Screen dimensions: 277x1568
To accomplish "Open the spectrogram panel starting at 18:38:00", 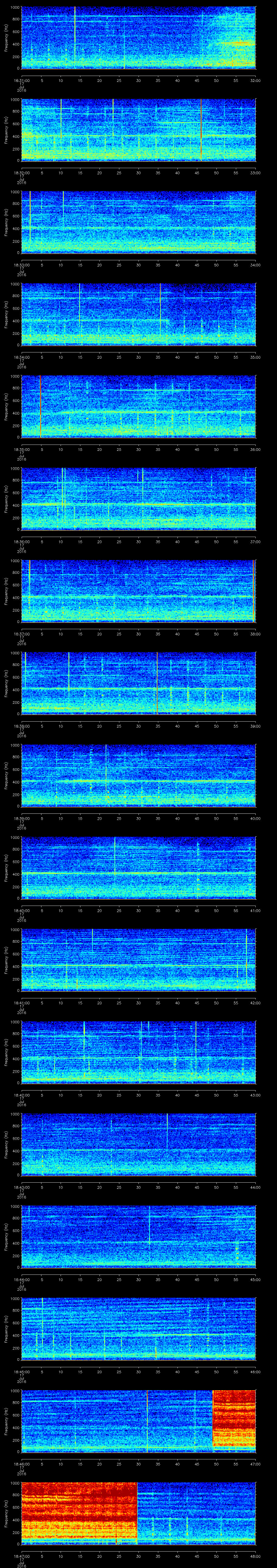I will click(x=139, y=683).
